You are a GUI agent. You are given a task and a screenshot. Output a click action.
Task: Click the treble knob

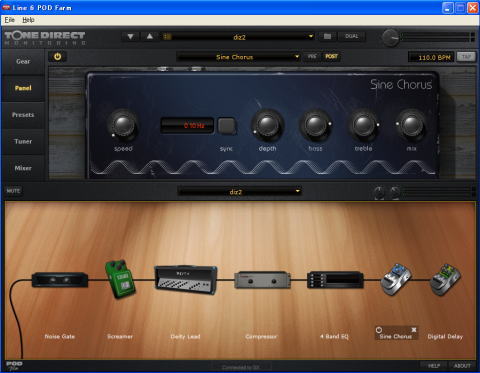[x=364, y=126]
